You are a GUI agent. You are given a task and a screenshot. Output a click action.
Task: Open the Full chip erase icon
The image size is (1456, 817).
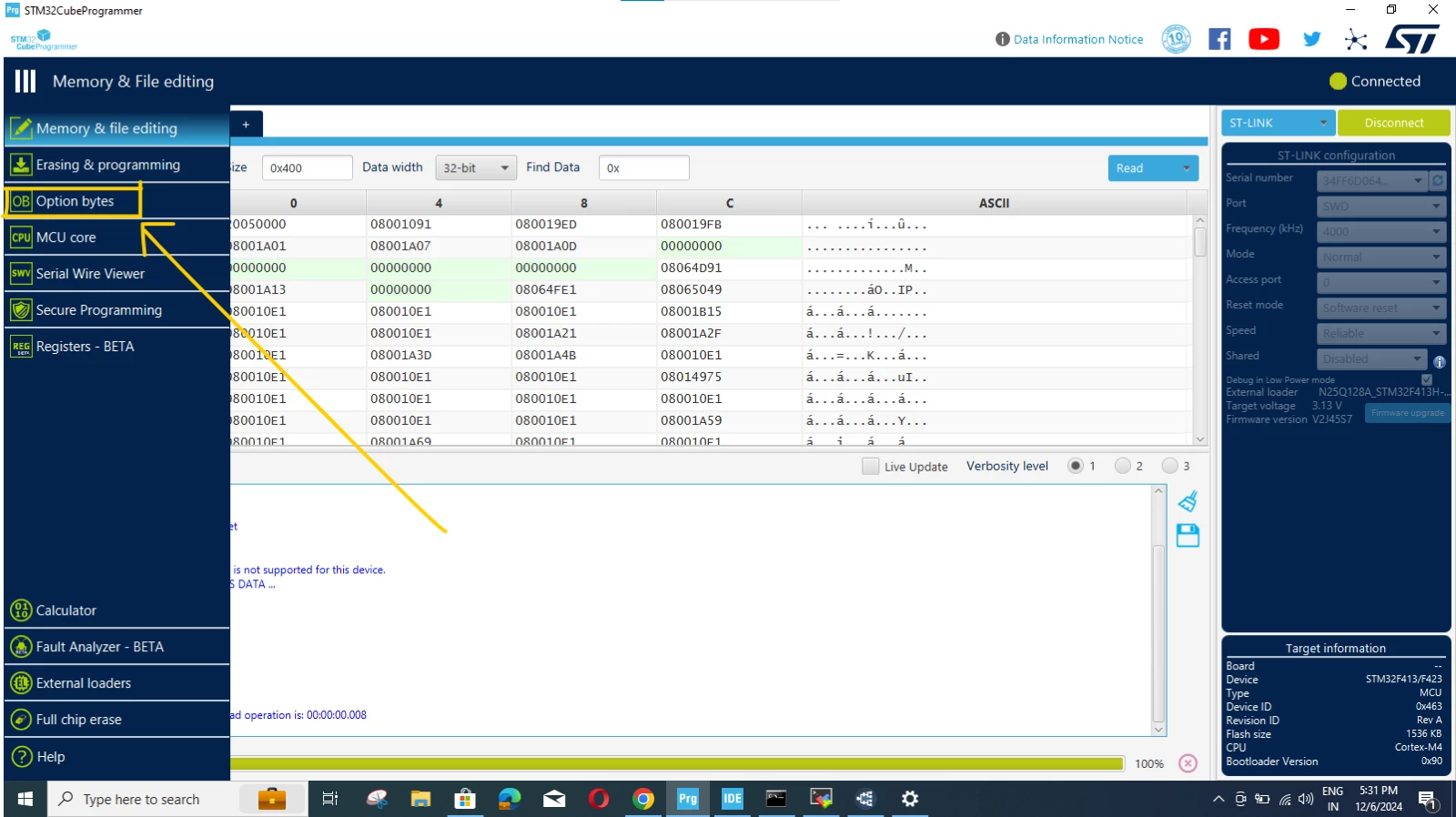coord(21,720)
